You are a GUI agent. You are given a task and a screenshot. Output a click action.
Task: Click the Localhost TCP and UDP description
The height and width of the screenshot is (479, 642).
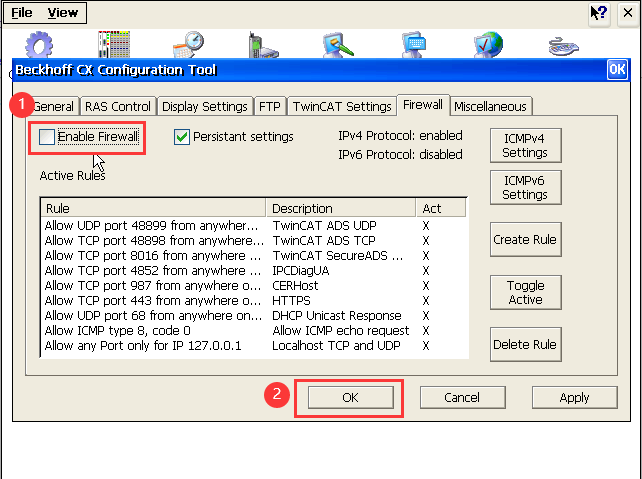(336, 346)
